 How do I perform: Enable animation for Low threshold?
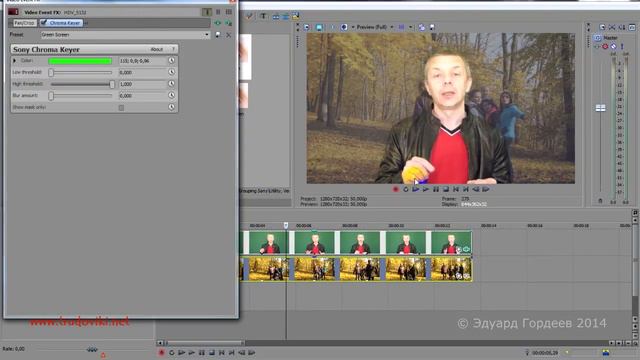[x=171, y=72]
